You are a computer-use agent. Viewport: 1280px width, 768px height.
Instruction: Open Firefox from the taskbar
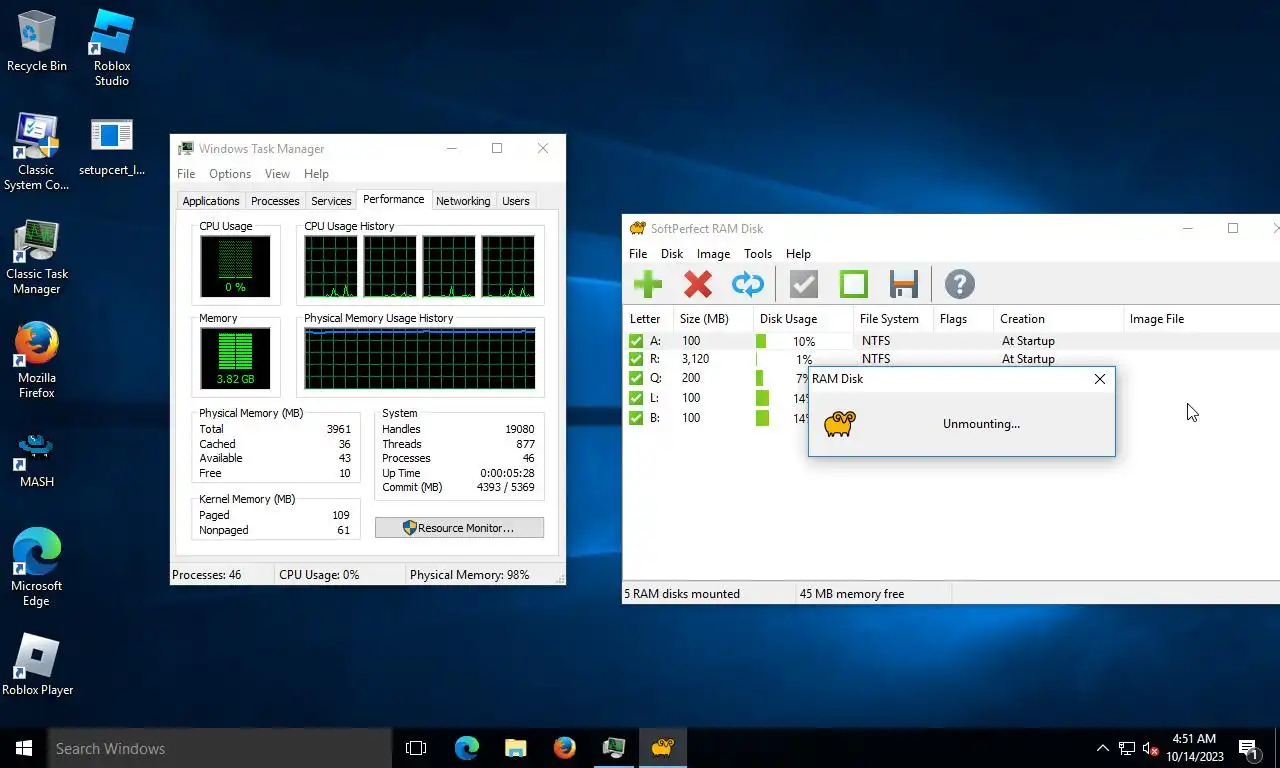point(564,748)
